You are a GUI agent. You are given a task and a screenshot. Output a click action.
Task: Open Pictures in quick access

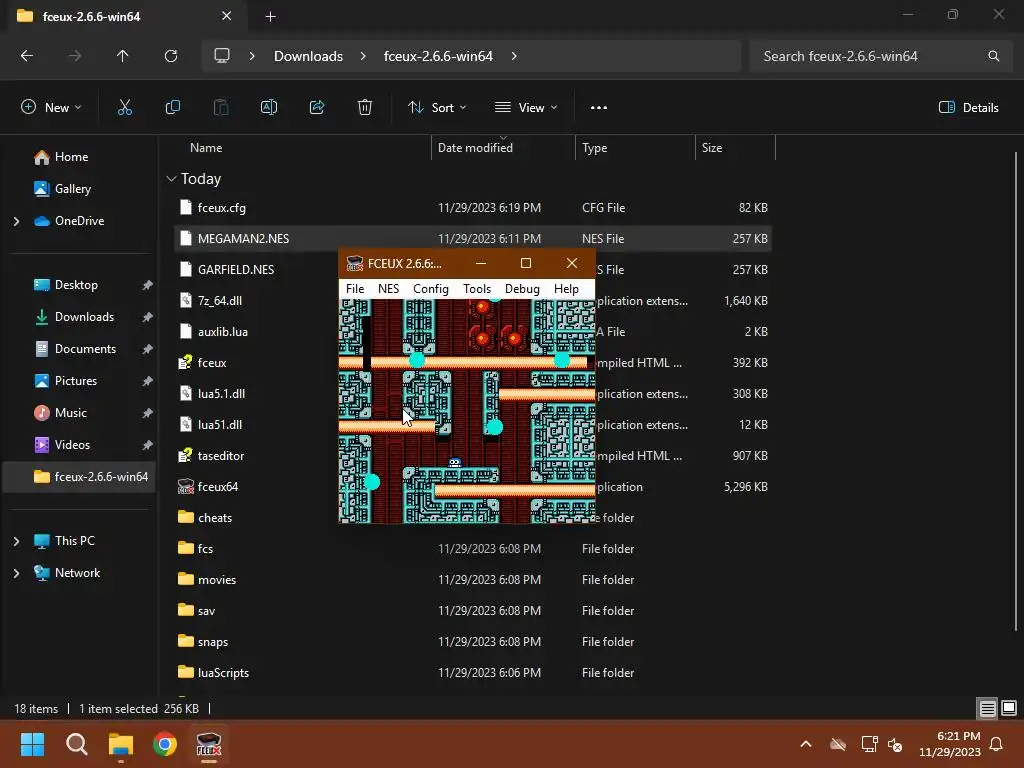pyautogui.click(x=65, y=381)
